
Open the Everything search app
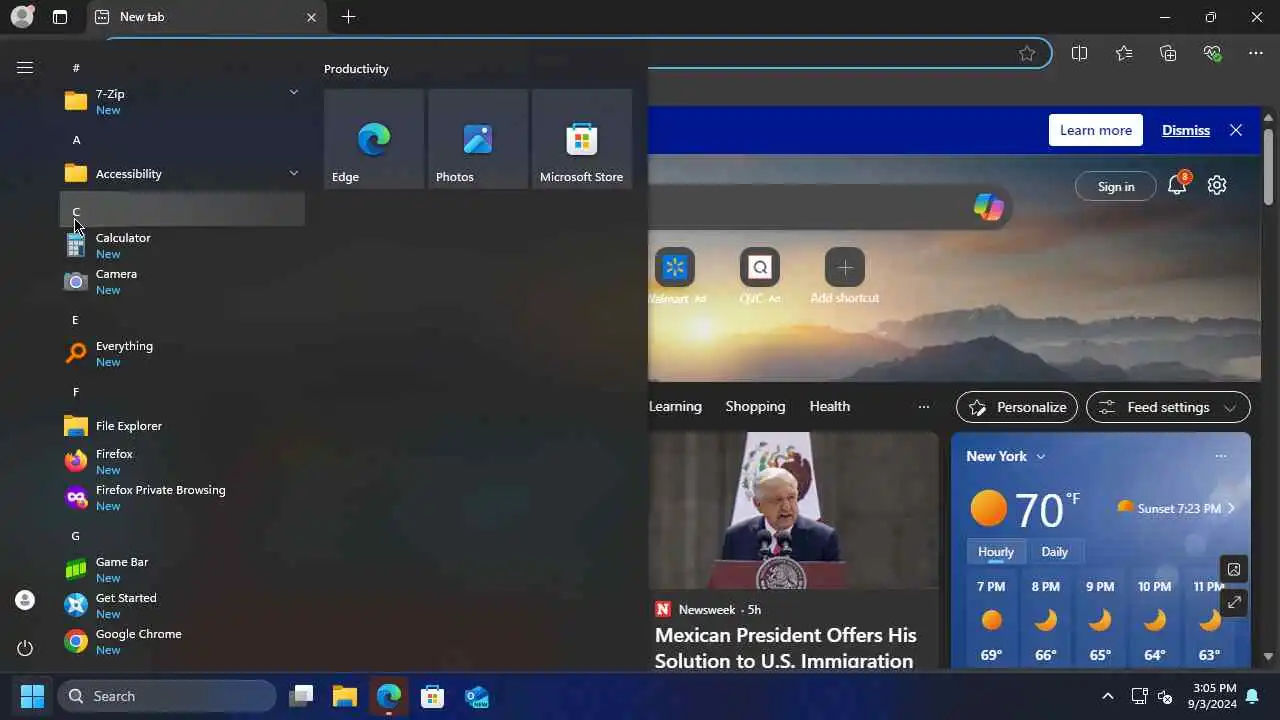click(182, 353)
